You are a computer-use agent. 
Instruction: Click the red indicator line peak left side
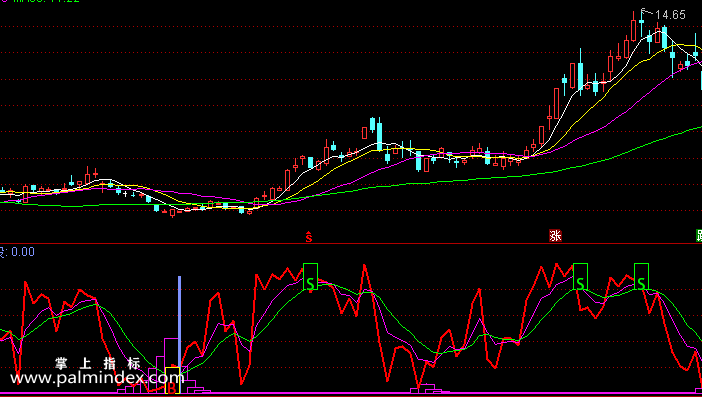coord(25,283)
